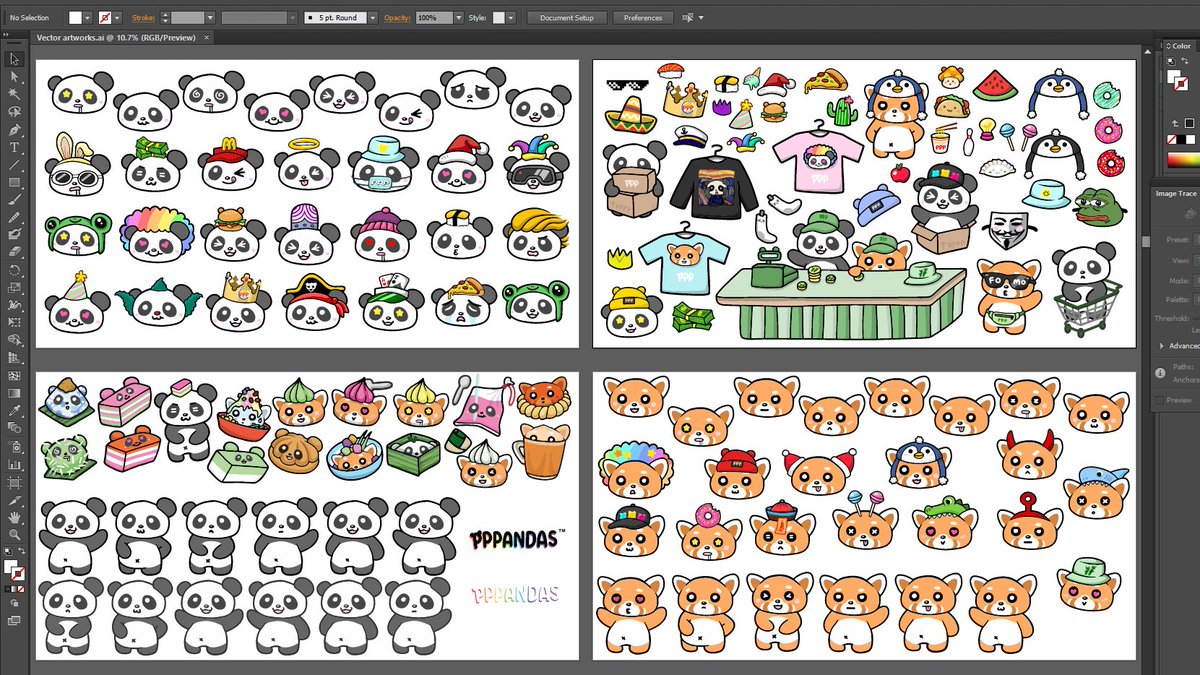1200x675 pixels.
Task: Open the stroke color dropdown arrow
Action: tap(117, 18)
